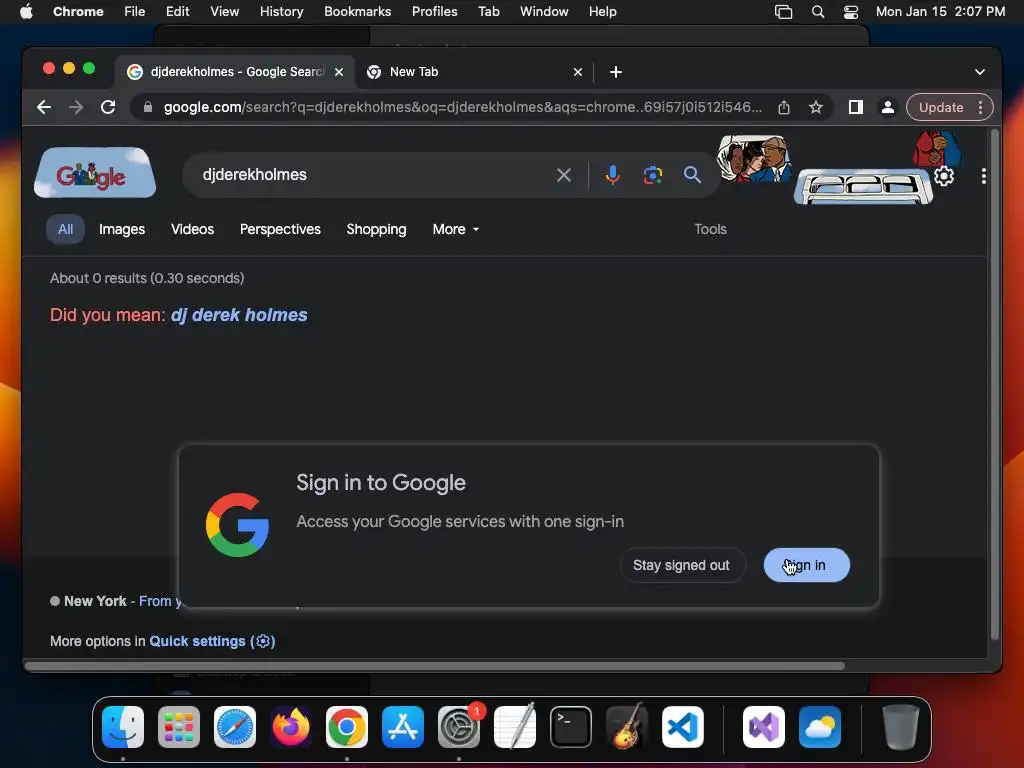The width and height of the screenshot is (1024, 768).
Task: Start voice search with the microphone
Action: [613, 175]
